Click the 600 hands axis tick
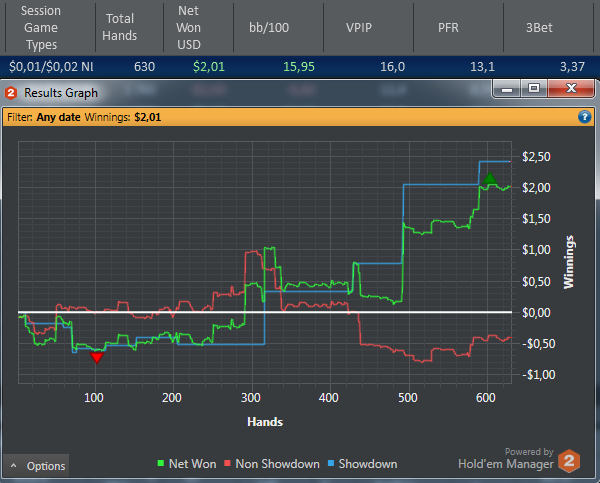The width and height of the screenshot is (600, 483). click(x=486, y=398)
